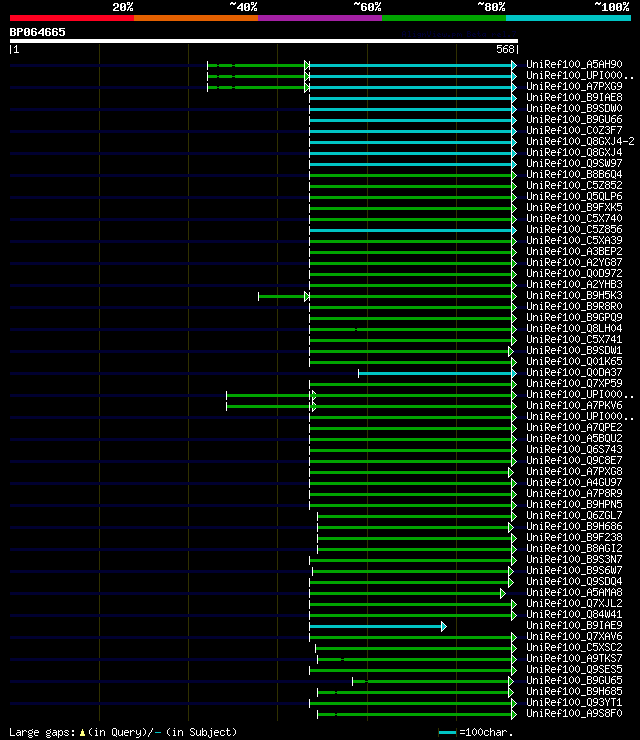The height and width of the screenshot is (740, 640).
Task: Click the green ~80% identity legend segment
Action: (444, 18)
